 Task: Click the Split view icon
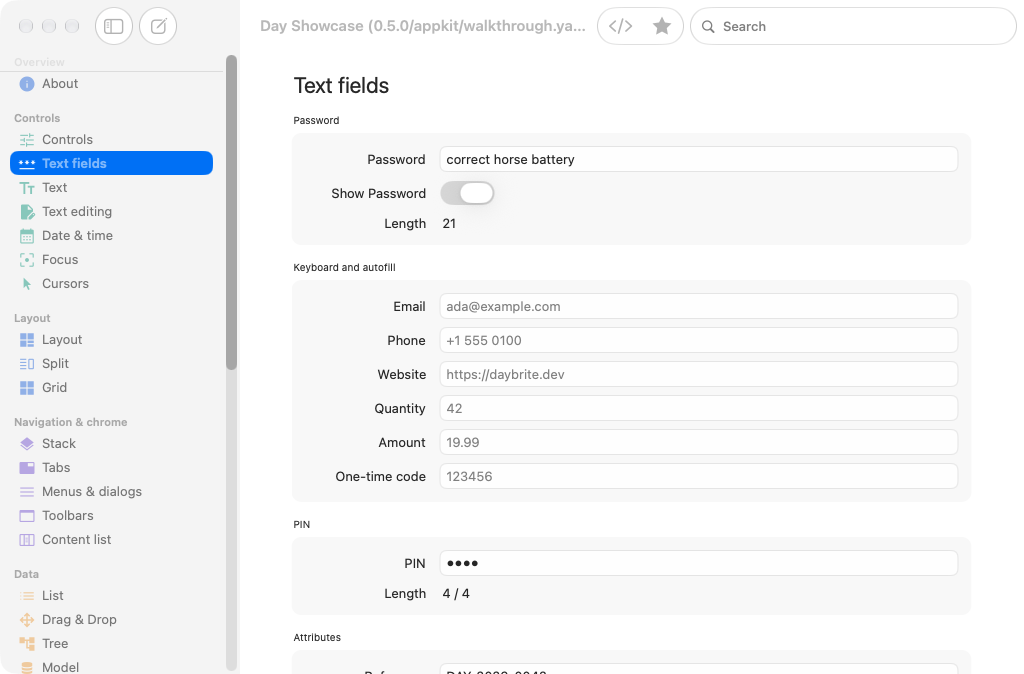(27, 364)
